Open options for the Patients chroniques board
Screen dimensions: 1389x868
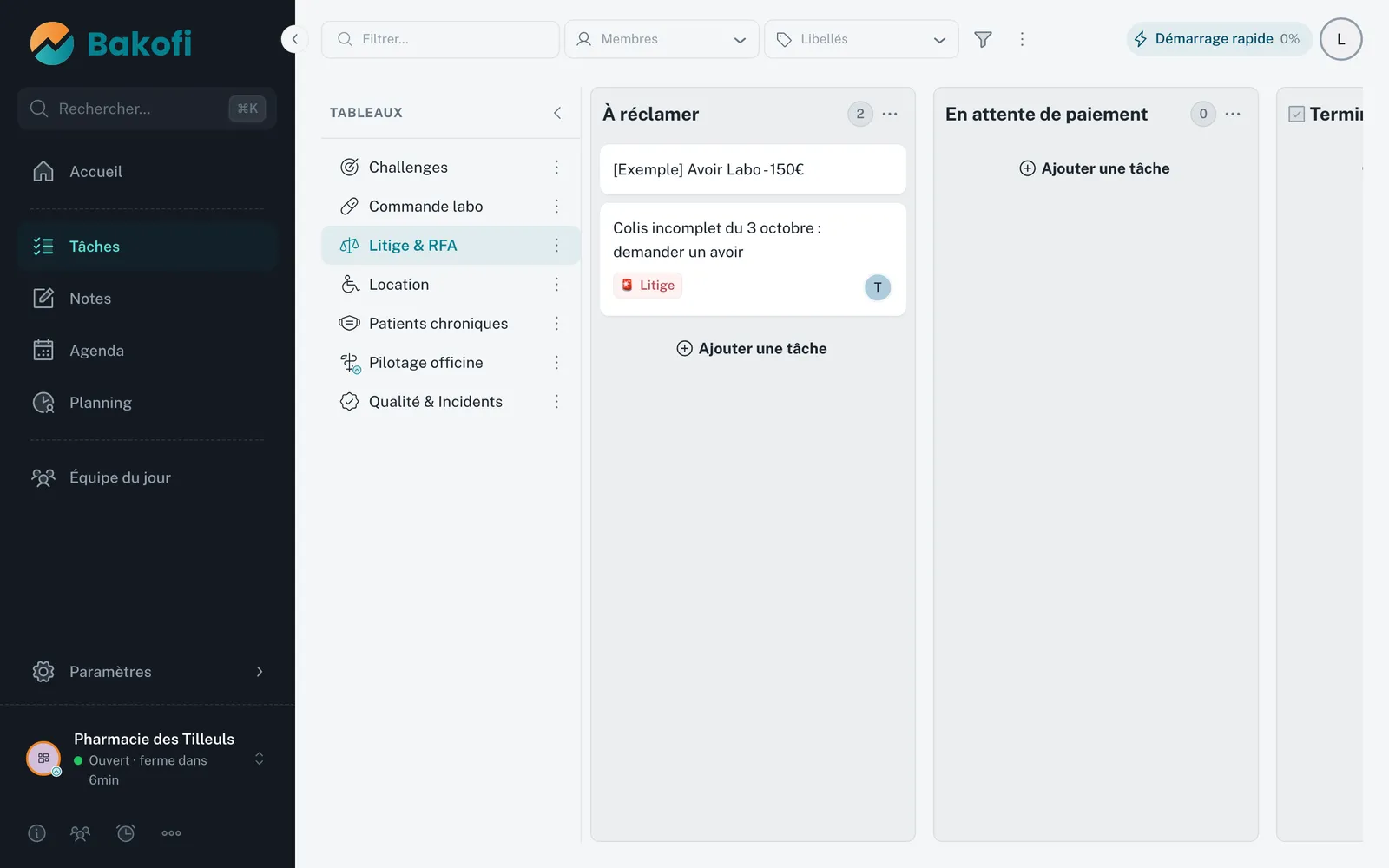tap(556, 324)
